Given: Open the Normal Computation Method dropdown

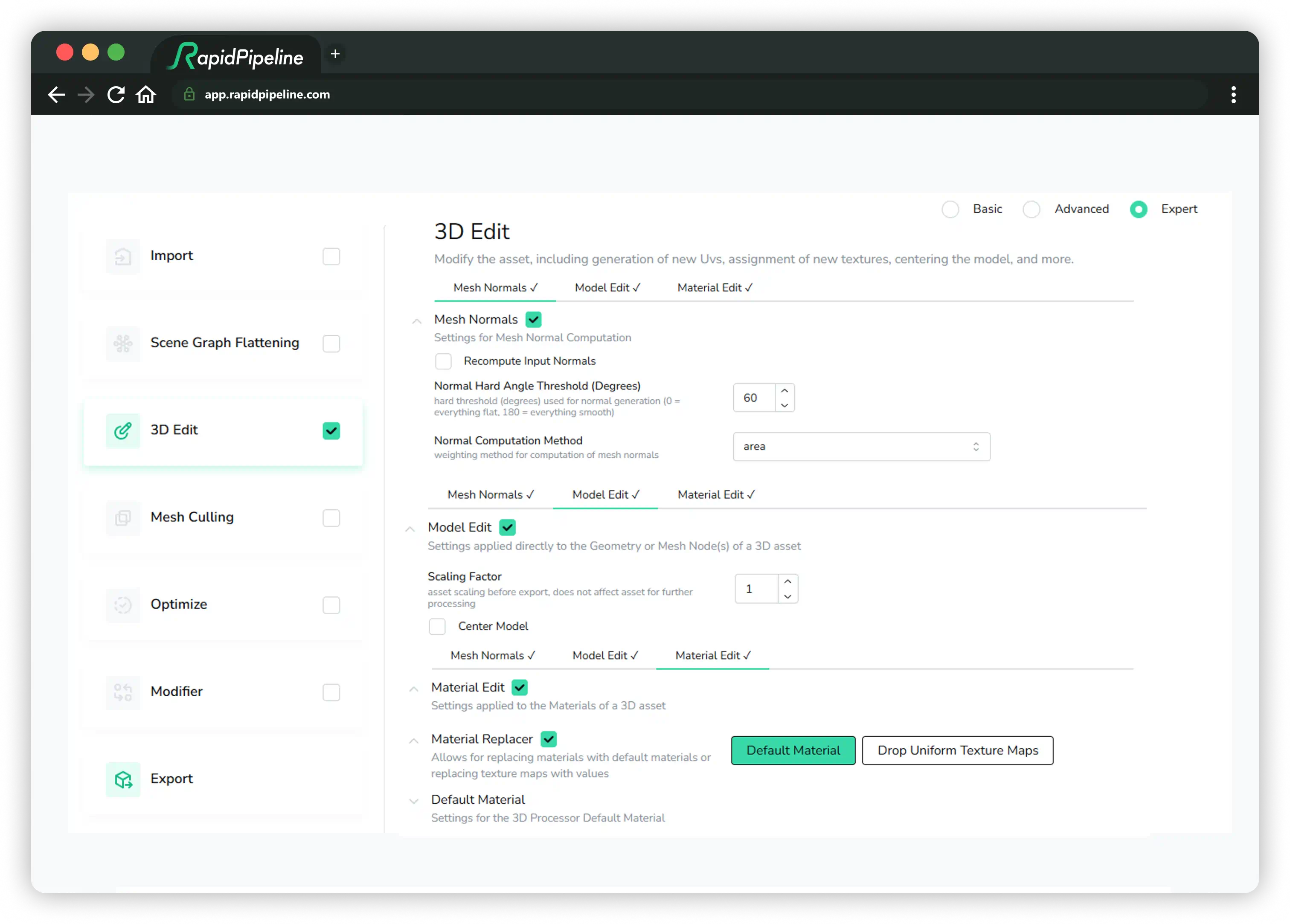Looking at the screenshot, I should (x=861, y=447).
